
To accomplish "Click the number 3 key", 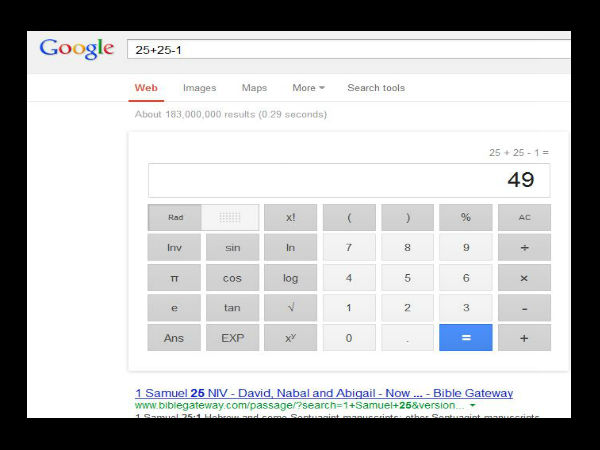I will pyautogui.click(x=466, y=308).
